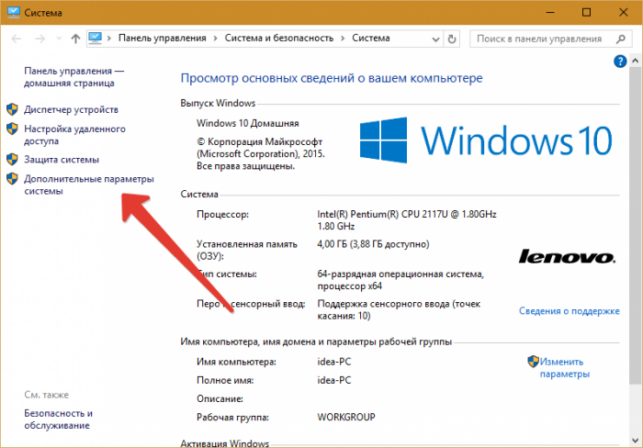Click the 'idea-PC' value beside 'Имя компьютера'
Image resolution: width=643 pixels, height=448 pixels.
point(334,362)
